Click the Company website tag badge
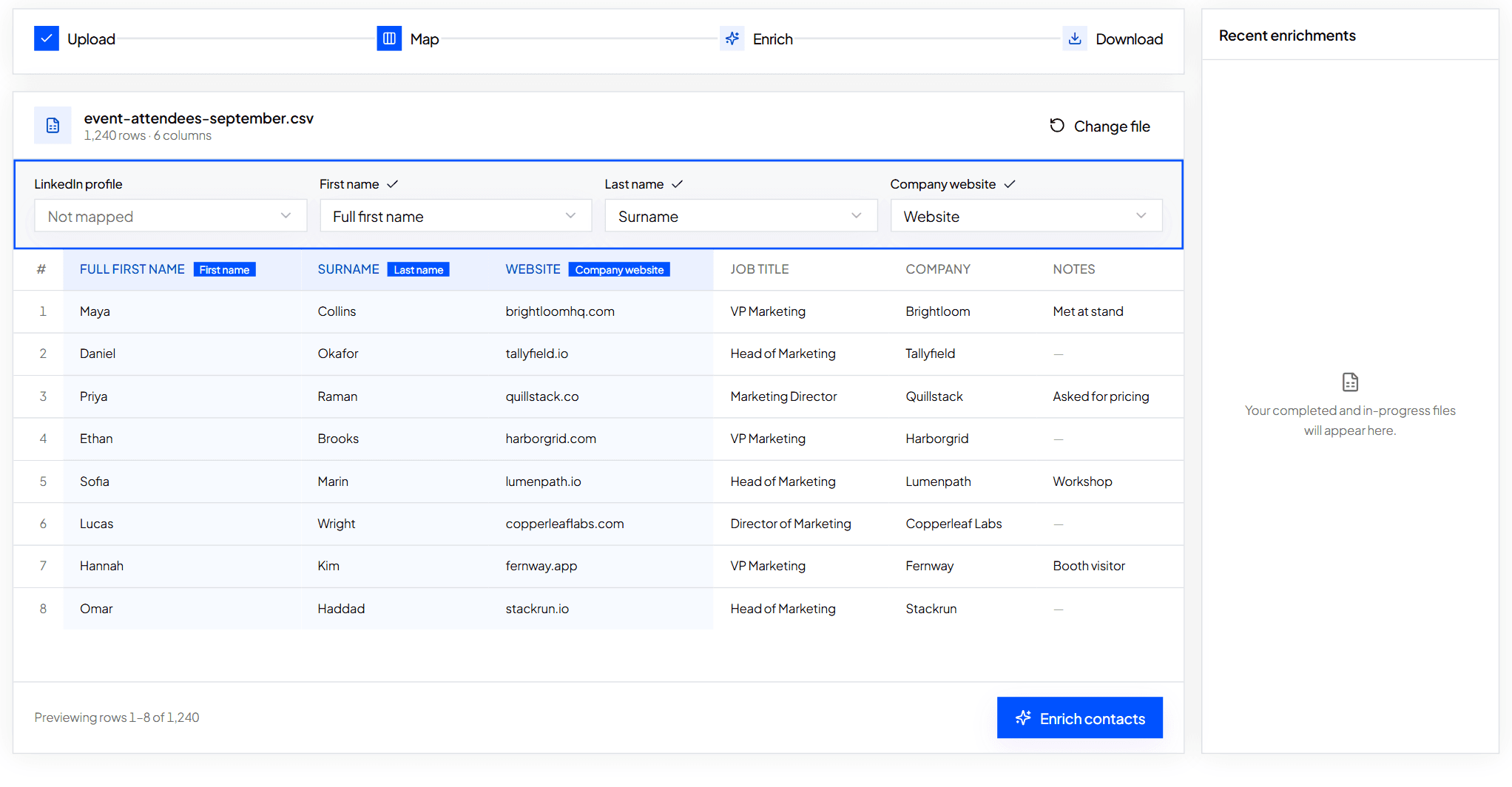 (619, 270)
